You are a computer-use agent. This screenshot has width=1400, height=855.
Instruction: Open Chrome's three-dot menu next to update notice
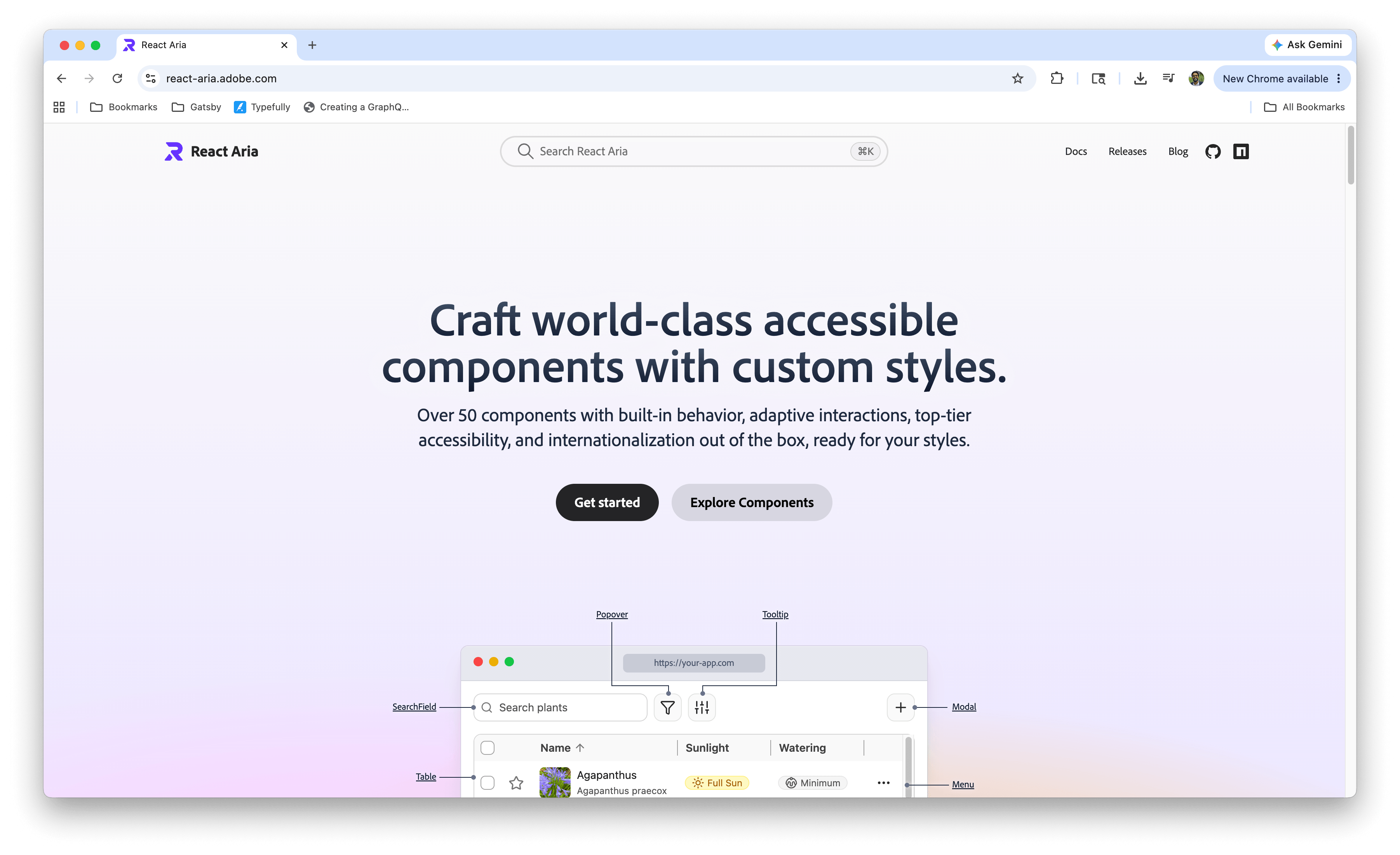click(x=1339, y=78)
